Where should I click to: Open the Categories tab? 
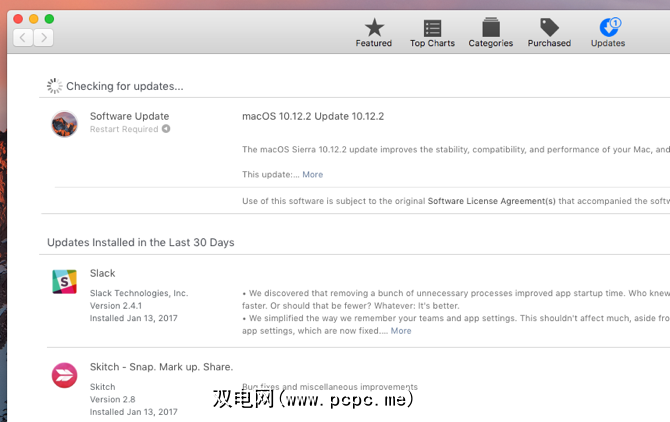(x=491, y=32)
